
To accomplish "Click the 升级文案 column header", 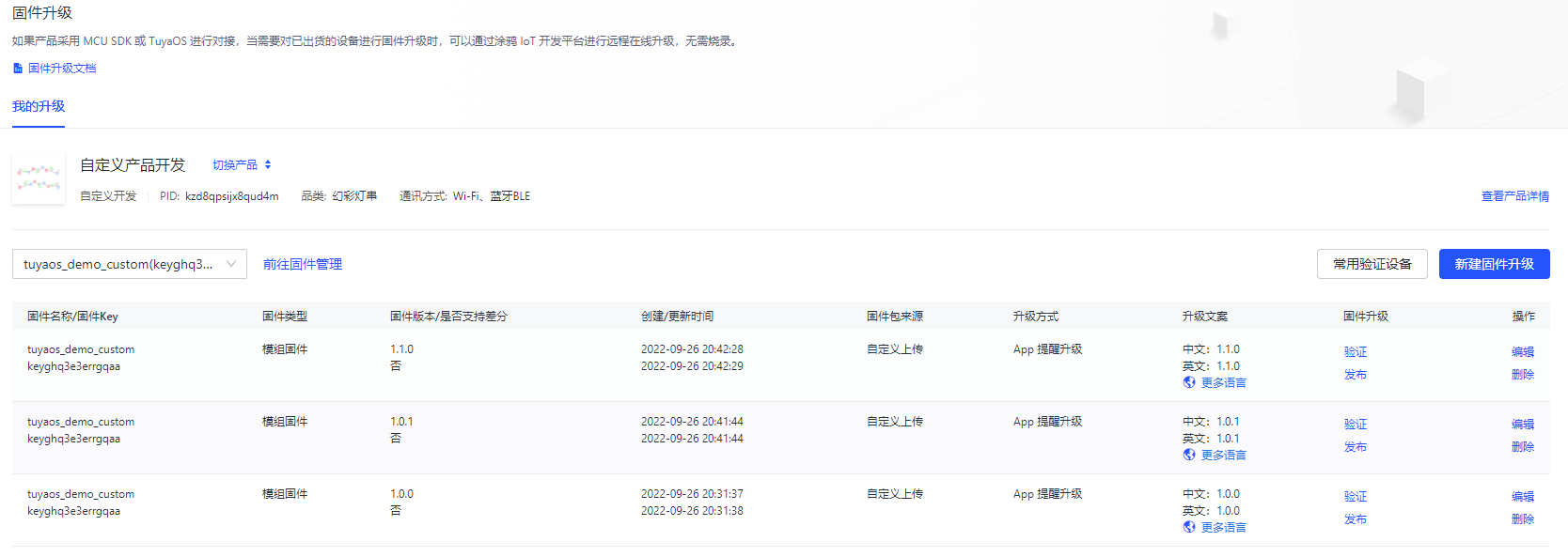I will tap(1205, 317).
